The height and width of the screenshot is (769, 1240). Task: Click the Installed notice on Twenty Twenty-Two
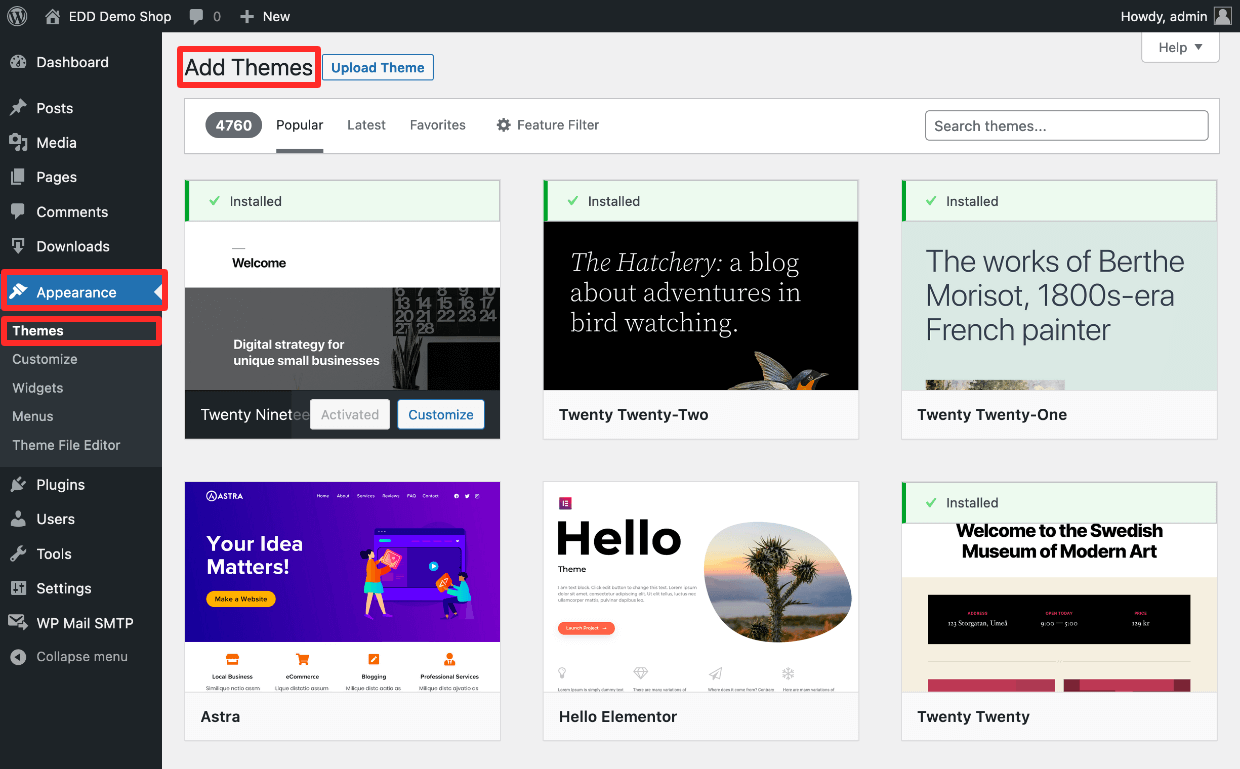pos(701,201)
